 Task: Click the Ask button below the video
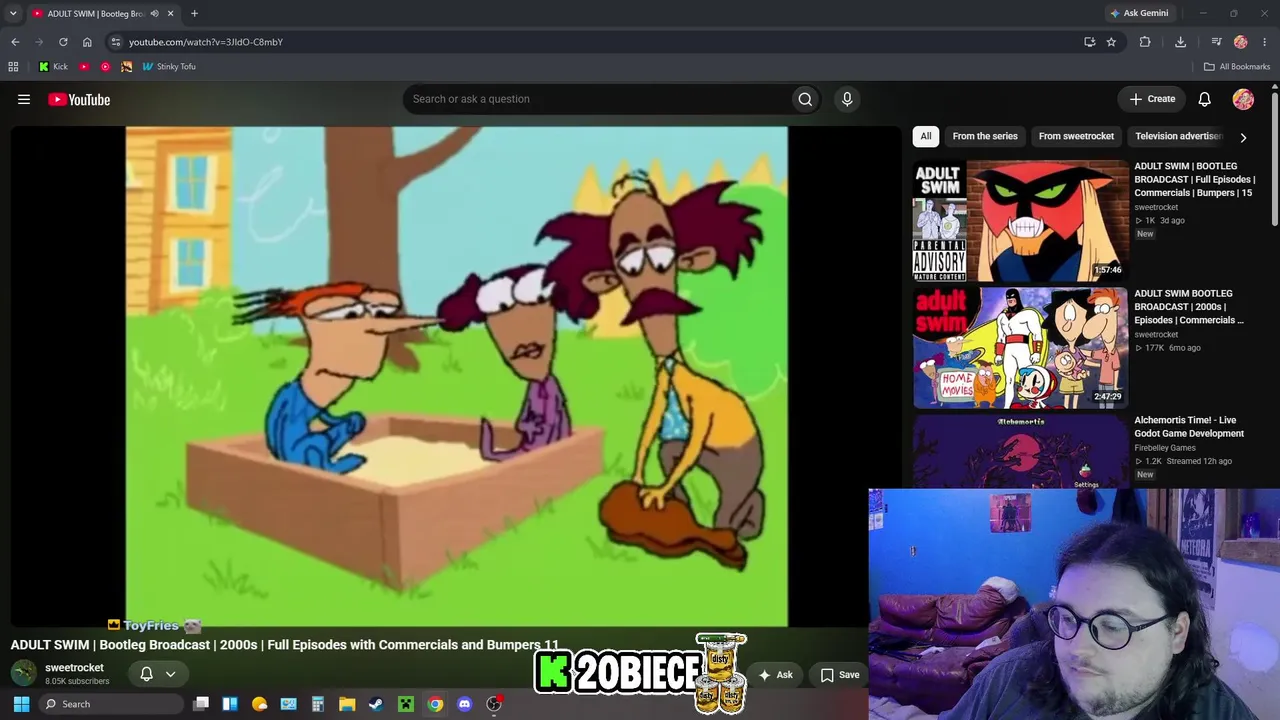point(775,675)
